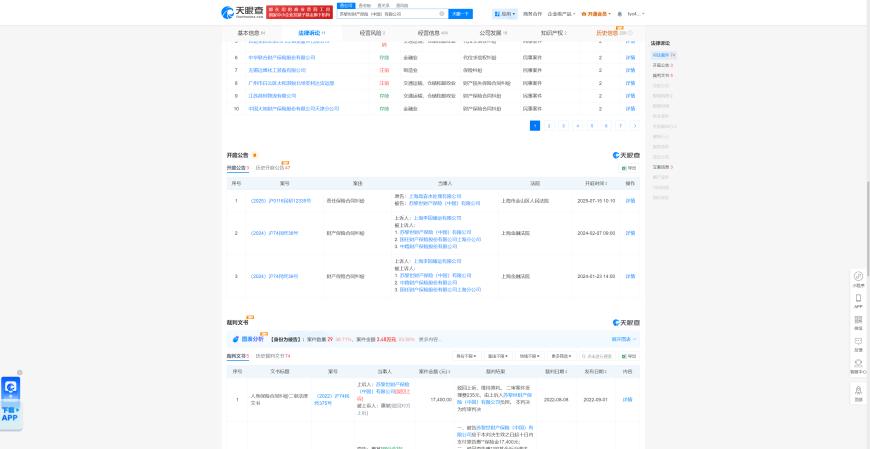Viewport: 870px width, 449px height.
Task: Go to page 2 of the pagination
Action: point(549,126)
